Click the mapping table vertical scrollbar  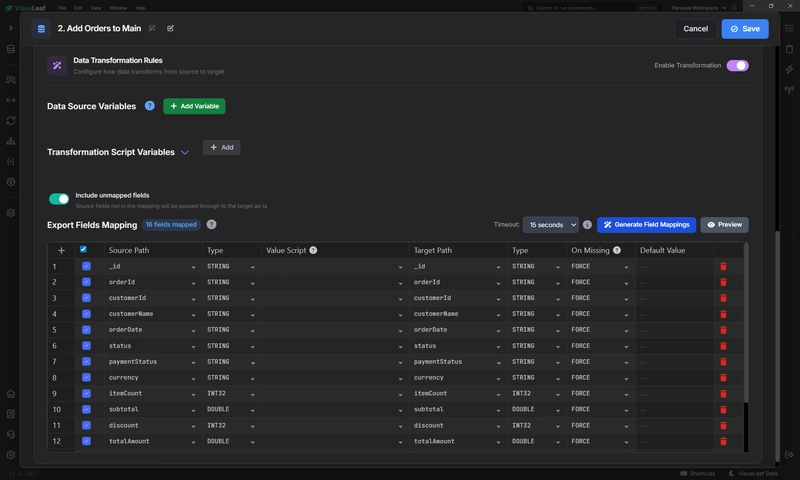point(746,324)
